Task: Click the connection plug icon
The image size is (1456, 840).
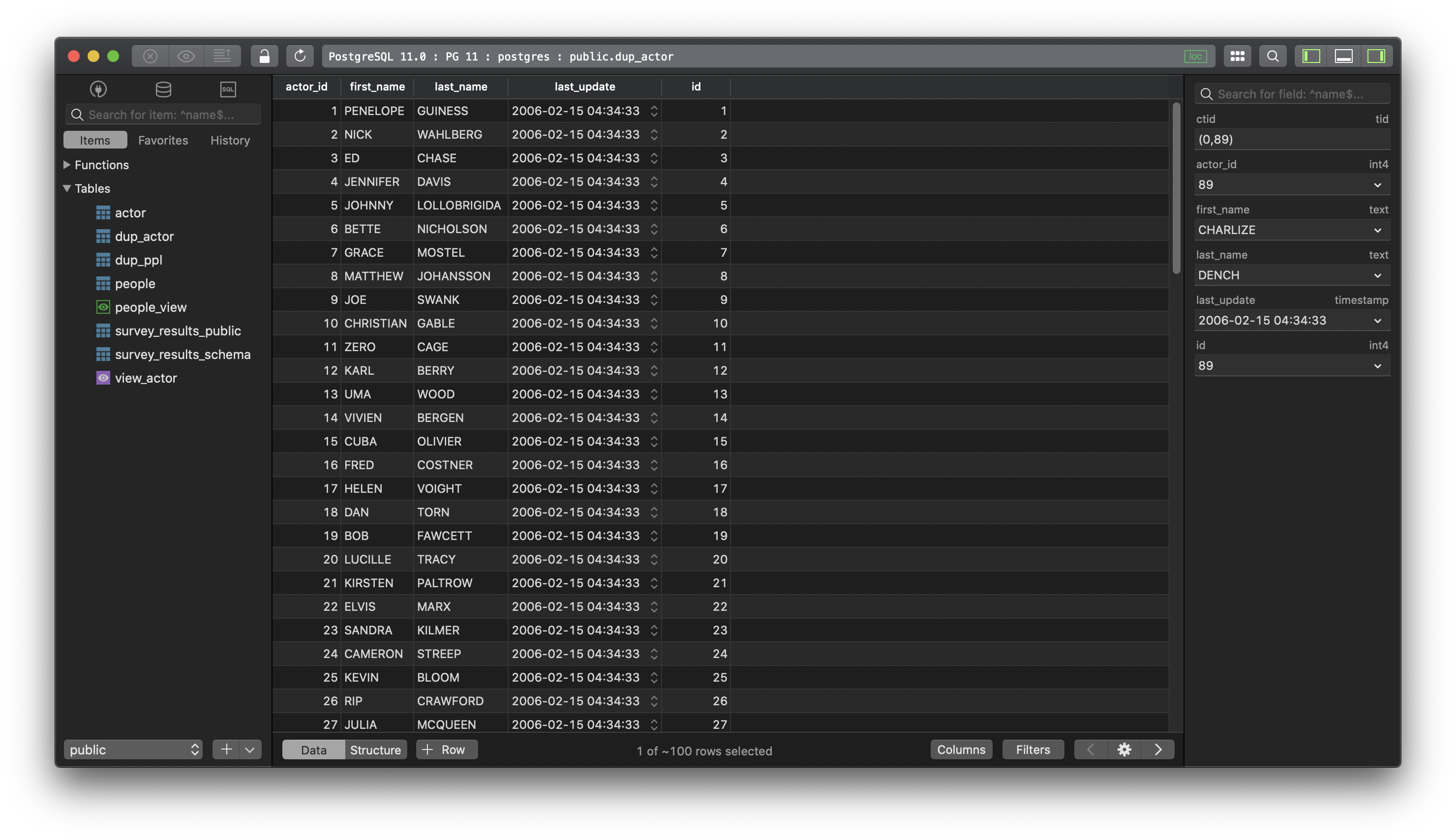Action: [98, 89]
